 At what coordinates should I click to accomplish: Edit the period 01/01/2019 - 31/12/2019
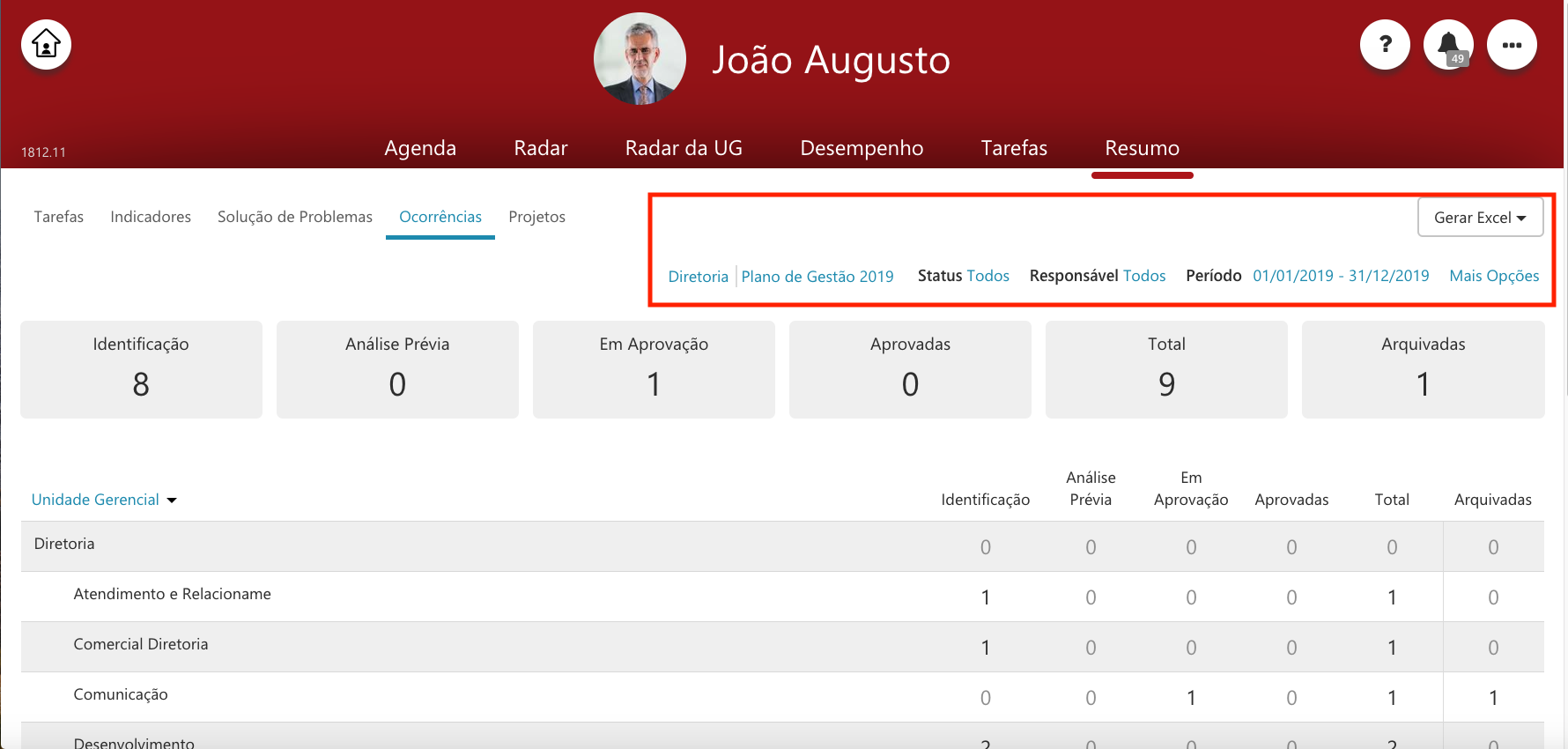coord(1341,276)
